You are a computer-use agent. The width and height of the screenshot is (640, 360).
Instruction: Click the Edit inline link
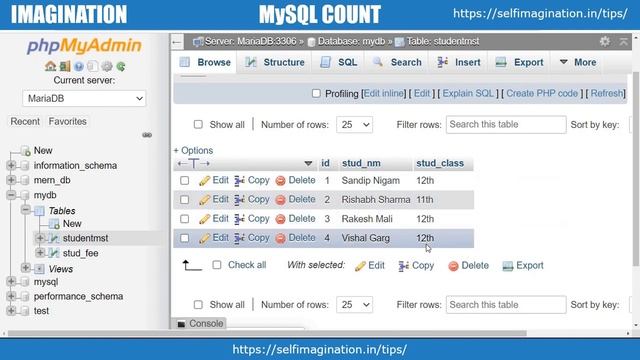pos(384,93)
